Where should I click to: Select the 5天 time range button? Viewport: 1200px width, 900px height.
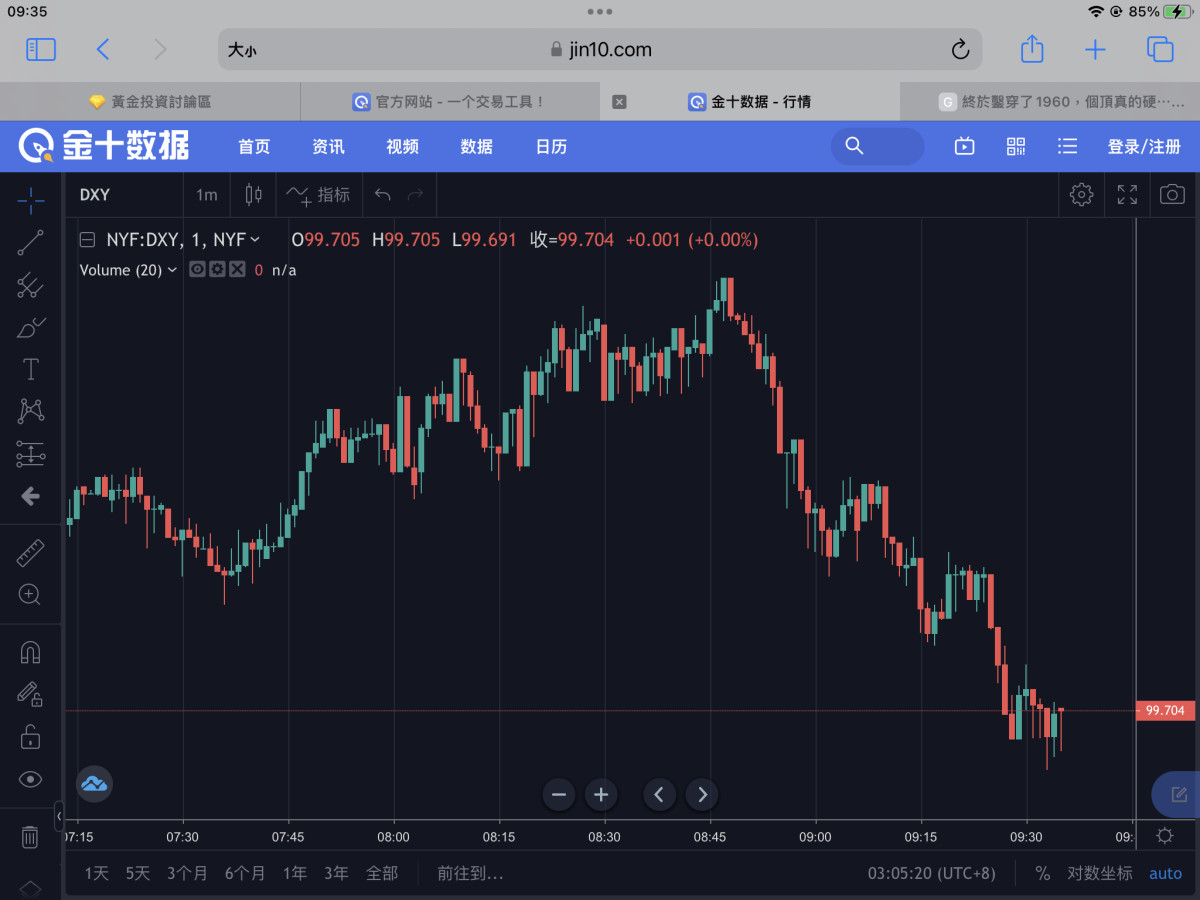tap(138, 873)
